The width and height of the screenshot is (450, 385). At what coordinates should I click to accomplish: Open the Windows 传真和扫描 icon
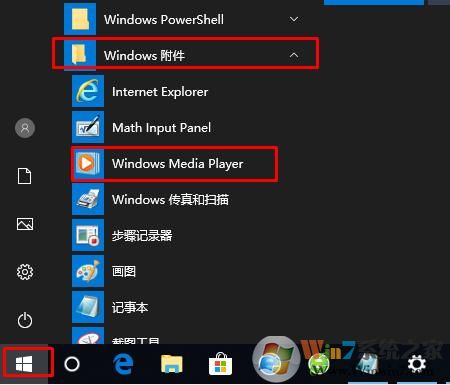(88, 199)
